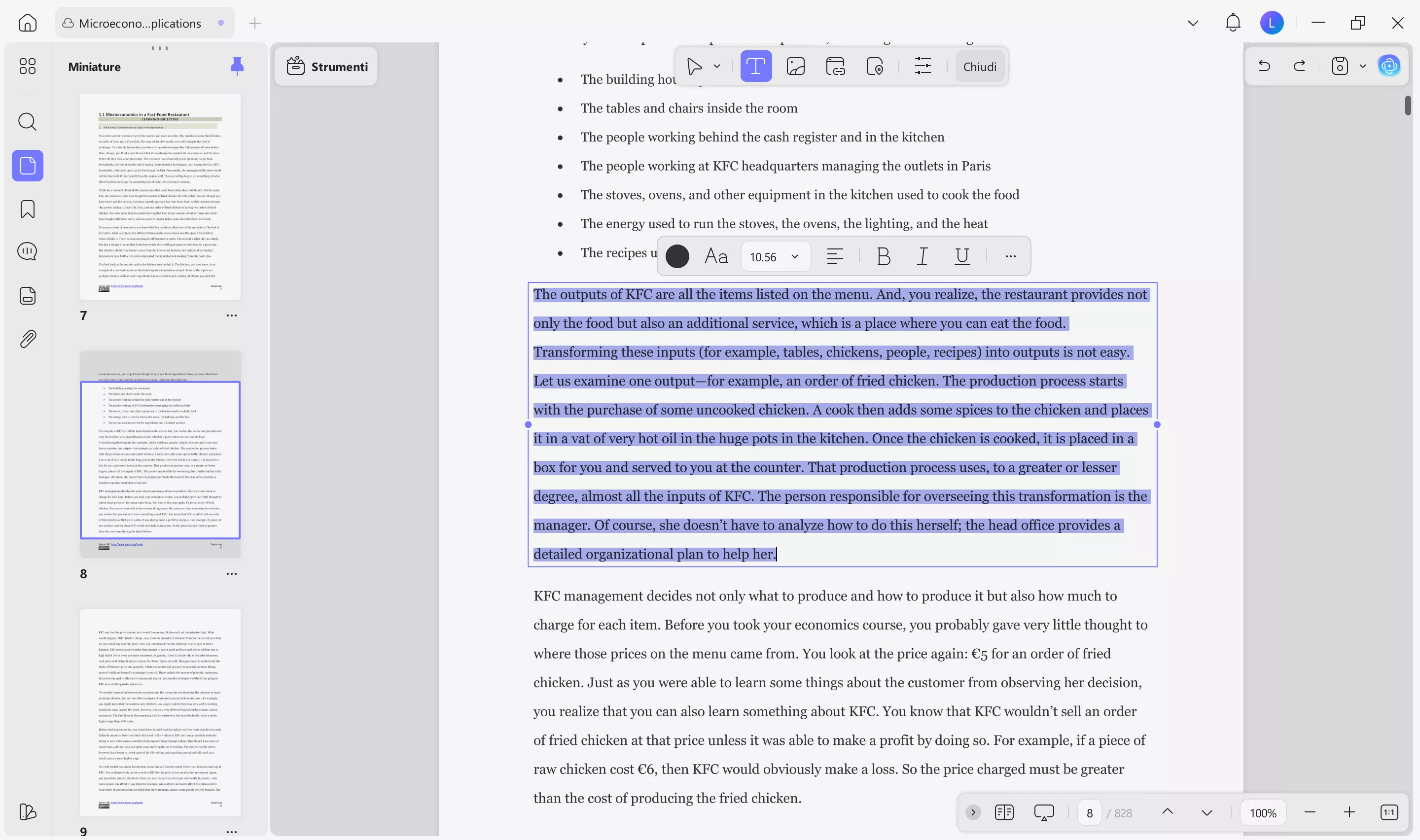1420x840 pixels.
Task: Open page 7 thumbnail options menu
Action: point(231,315)
